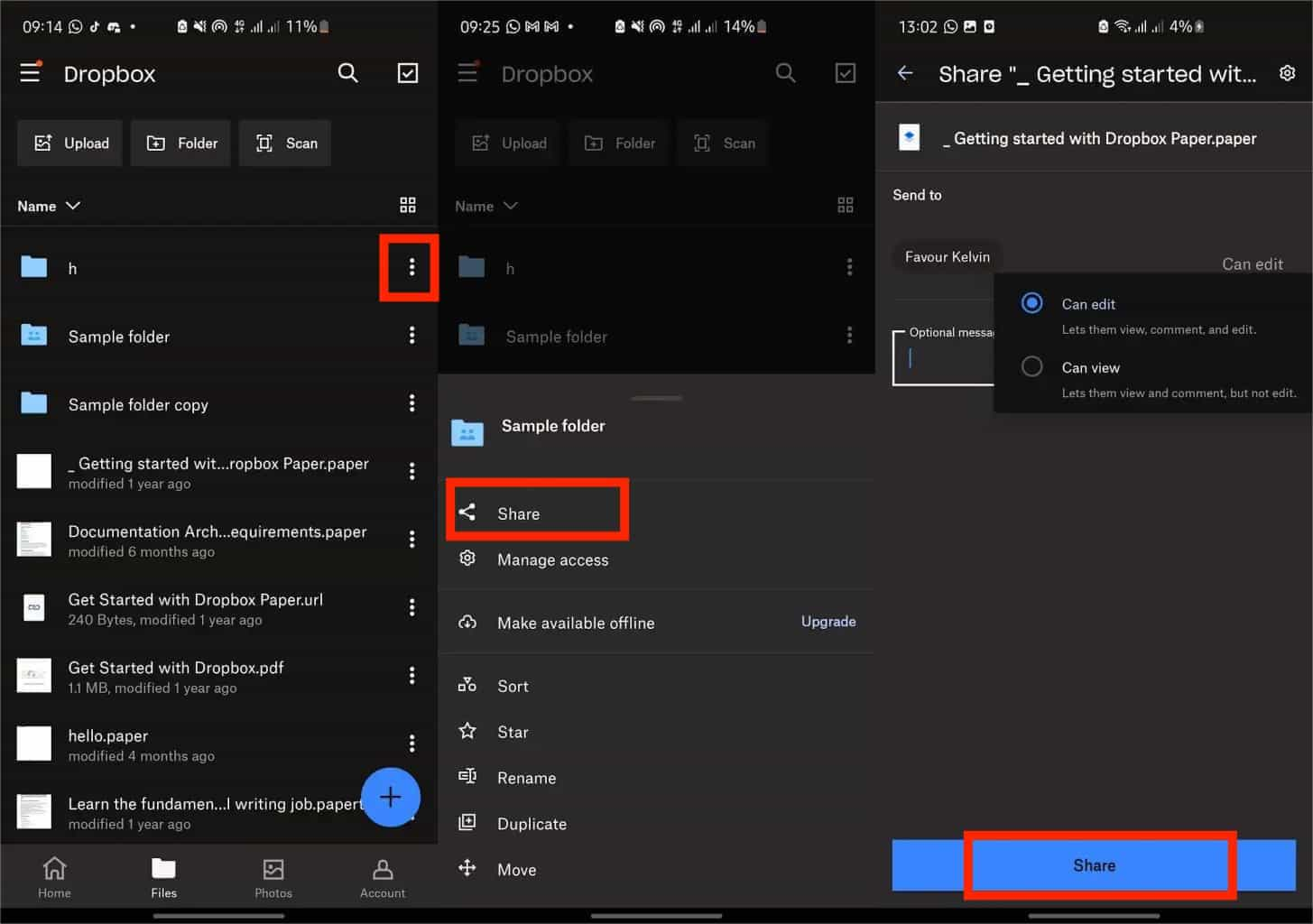Tap dimmed multi-select checkbox in second screen
This screenshot has width=1313, height=924.
tap(846, 73)
